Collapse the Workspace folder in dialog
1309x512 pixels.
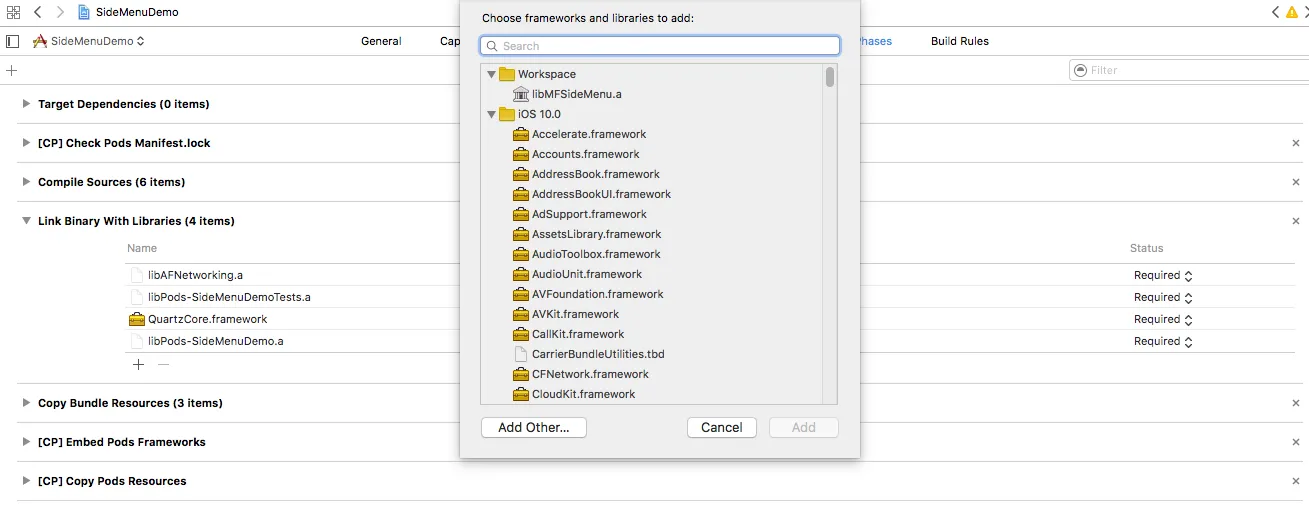pos(491,74)
